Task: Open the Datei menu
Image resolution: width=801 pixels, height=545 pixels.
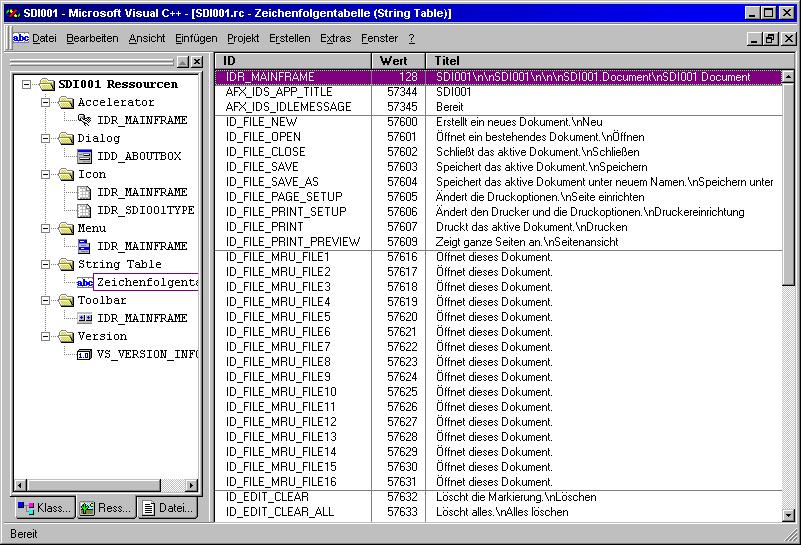Action: point(44,38)
